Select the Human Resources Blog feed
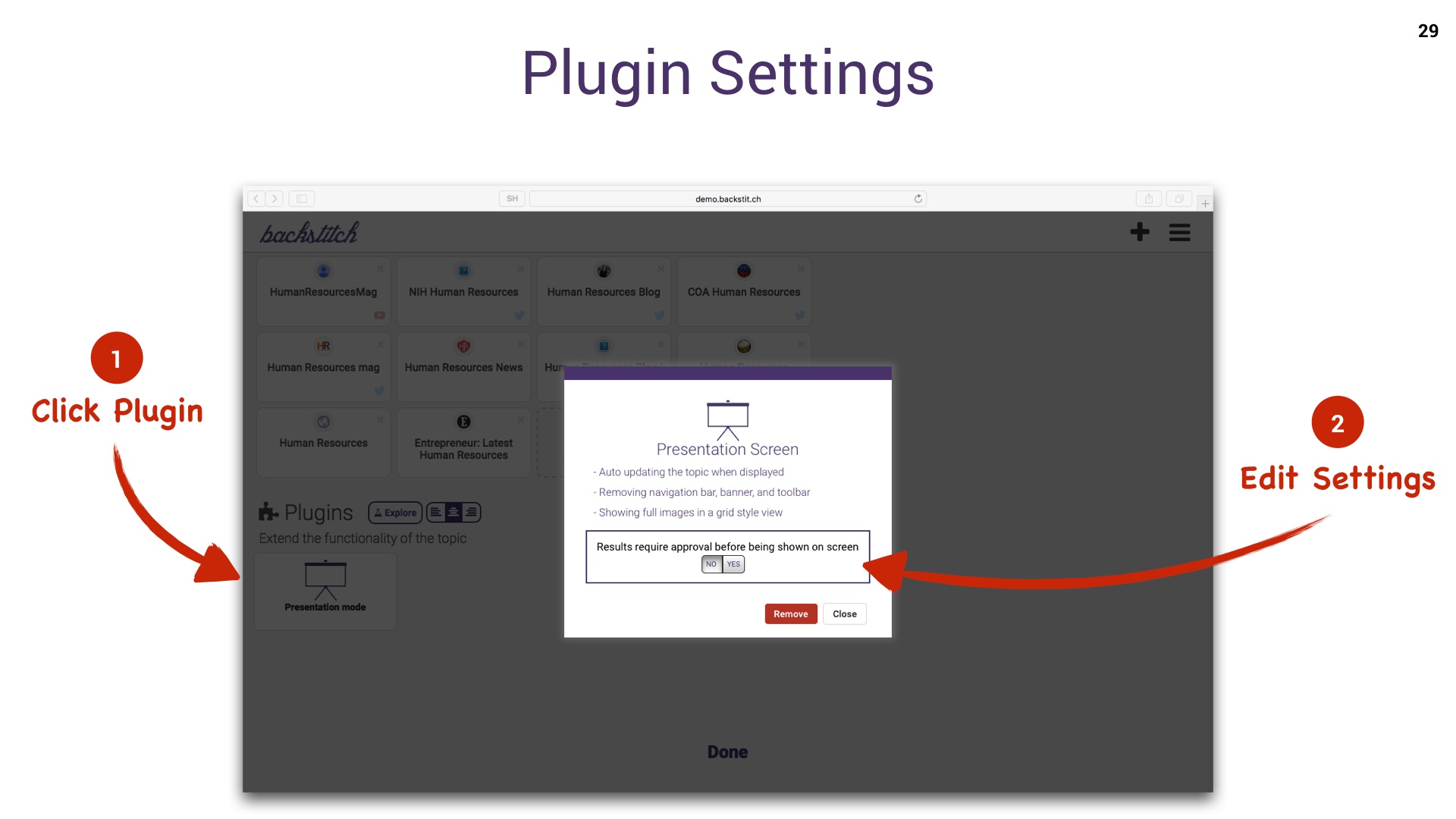 603,291
